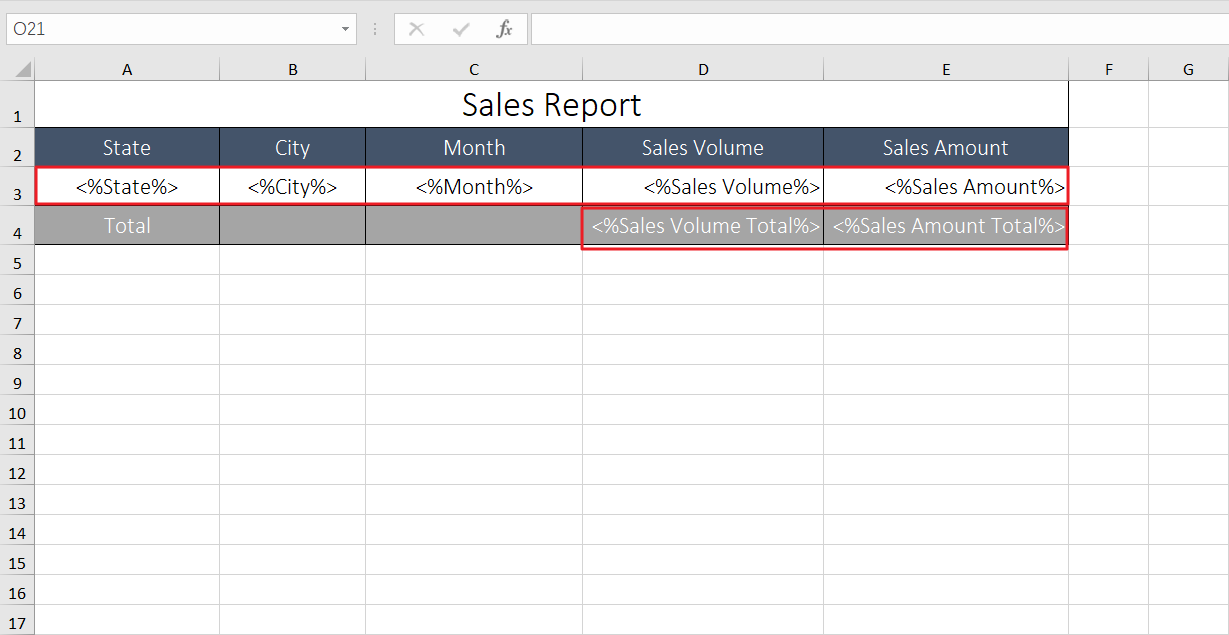Click the Cancel X icon beside formula bar
This screenshot has width=1229, height=635.
[x=417, y=29]
